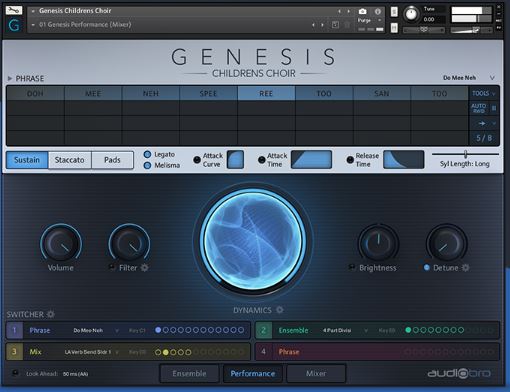Screen dimensions: 510x392
Task: Select the Staccato articulation
Action: (70, 160)
